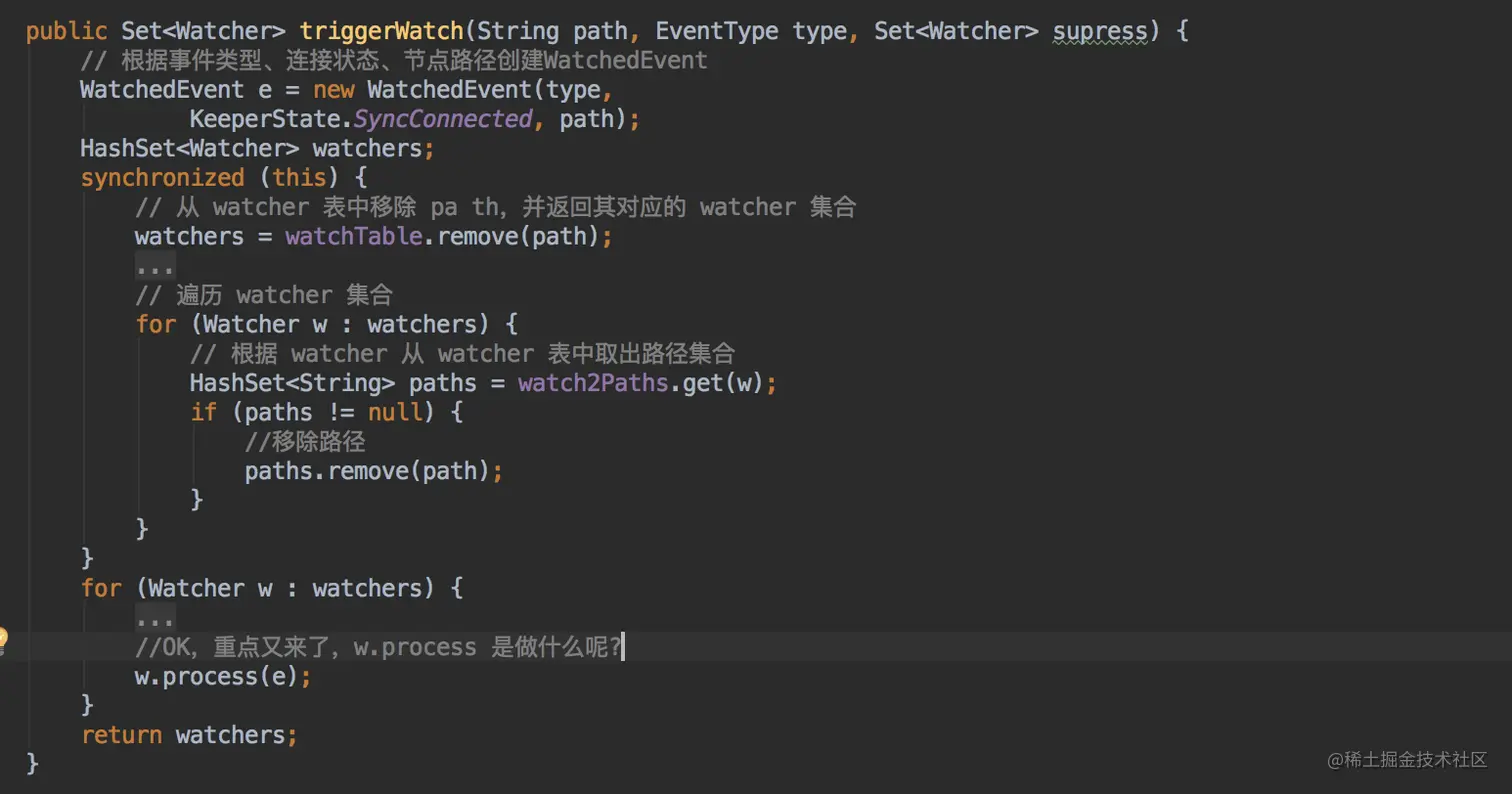
Task: Click the watermark text in the bottom right
Action: coord(1408,760)
